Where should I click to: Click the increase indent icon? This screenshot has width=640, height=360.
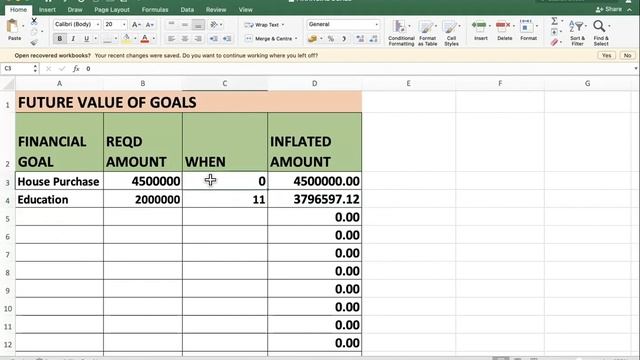point(227,39)
